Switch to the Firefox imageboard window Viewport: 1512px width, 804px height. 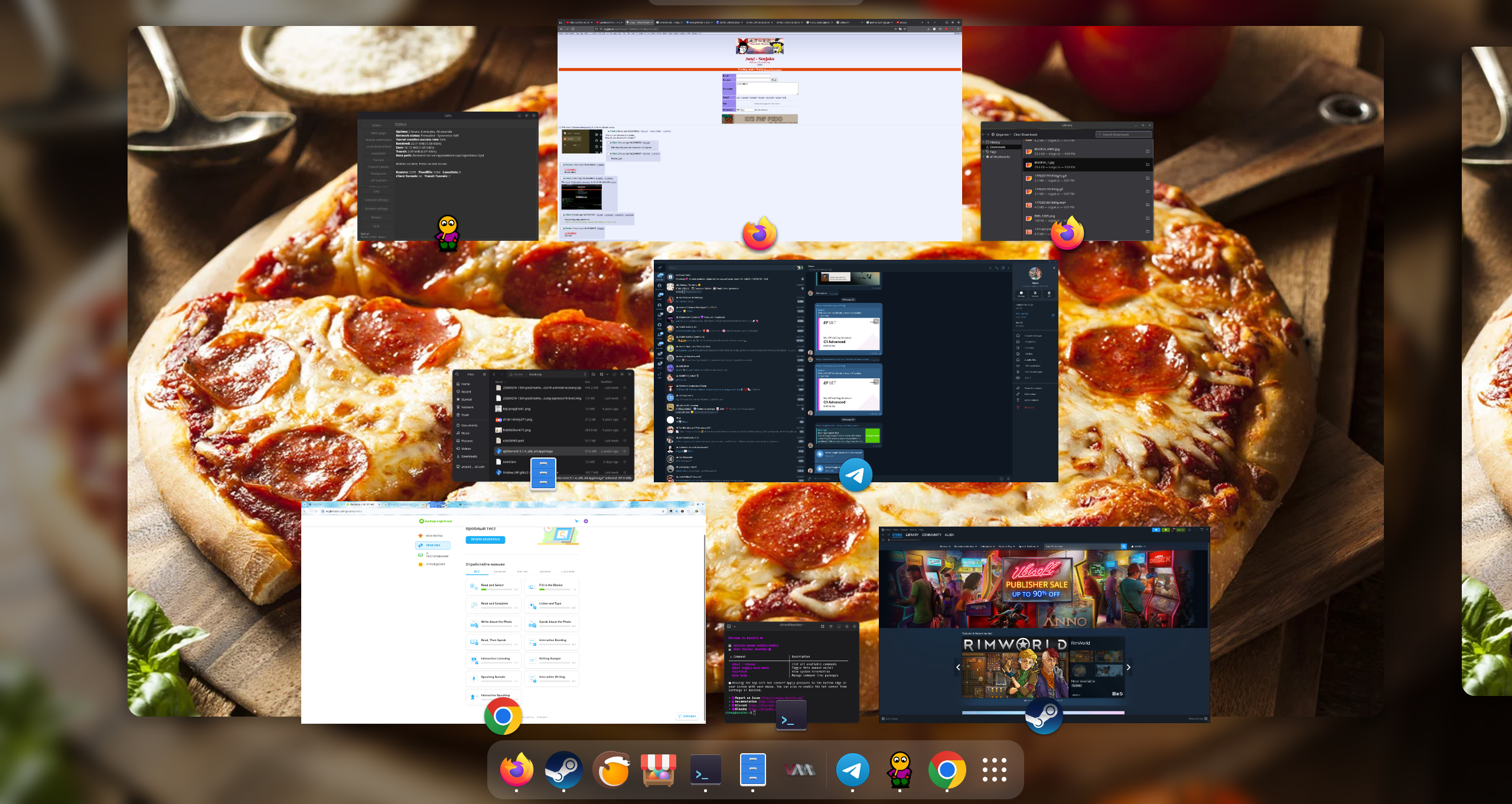pos(760,130)
